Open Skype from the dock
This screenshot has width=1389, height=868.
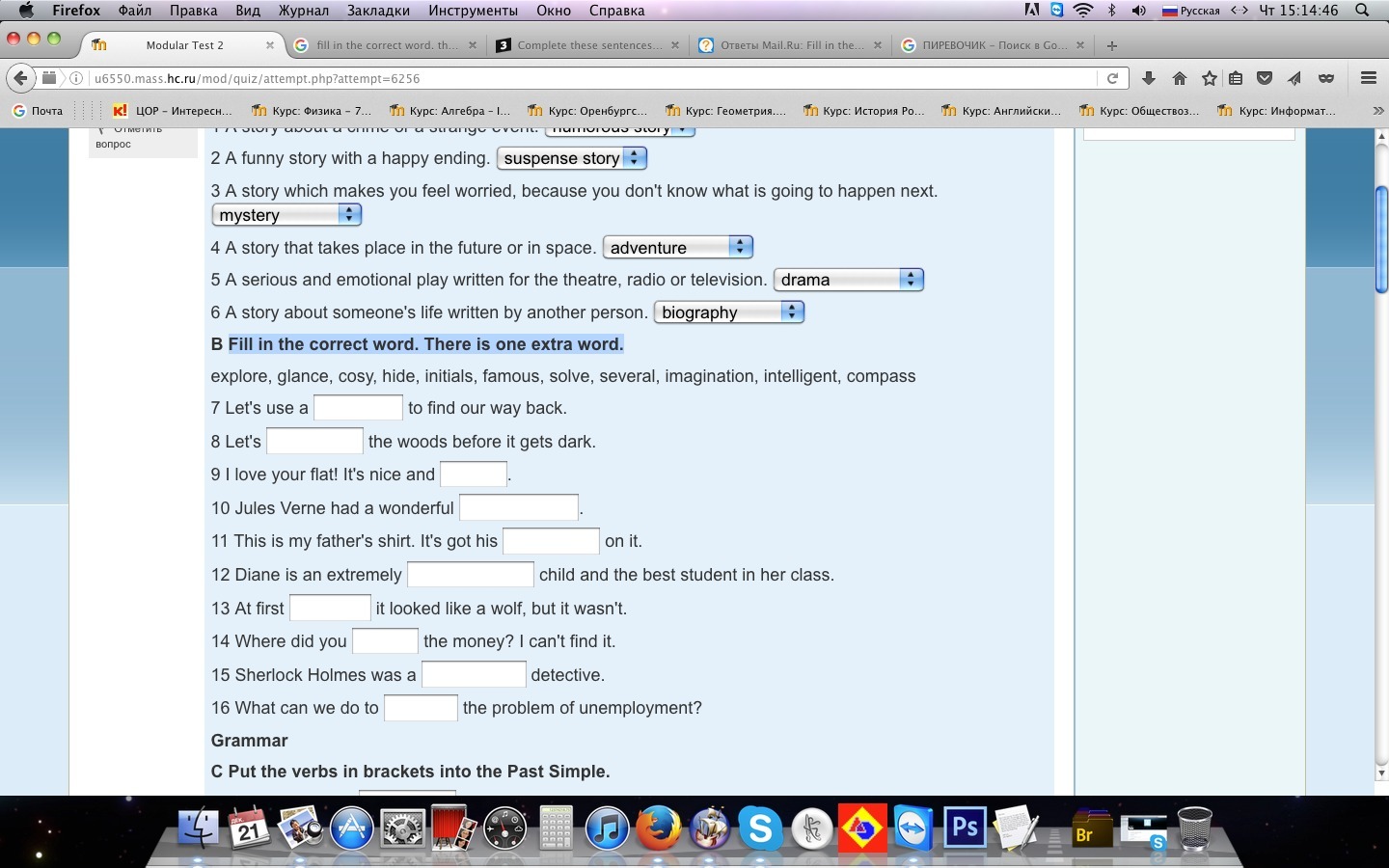pos(760,828)
